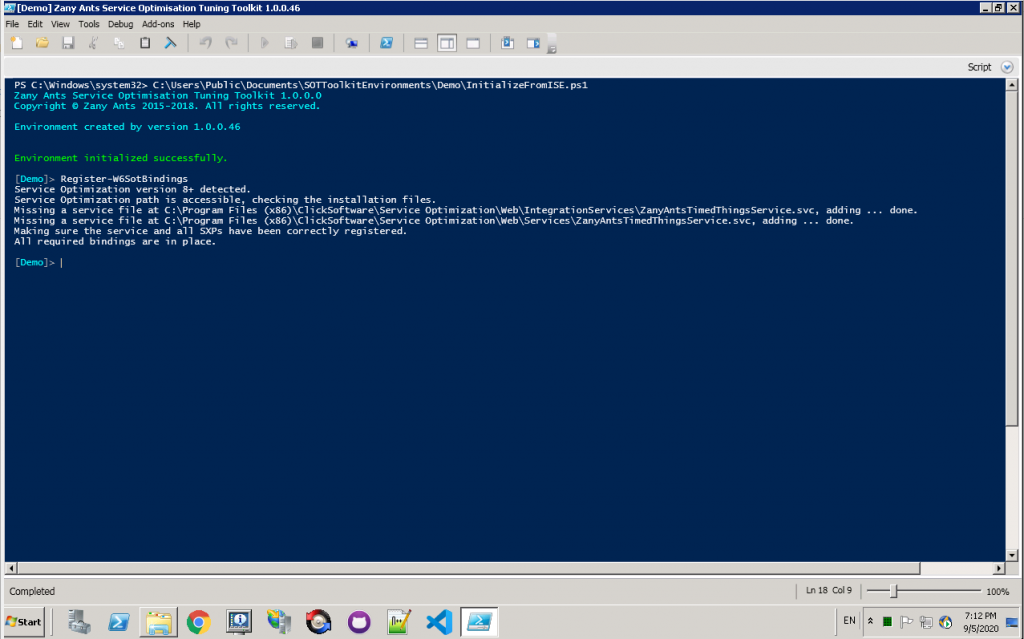Show script pane on the right layout icon
This screenshot has width=1024, height=639.
click(x=447, y=43)
